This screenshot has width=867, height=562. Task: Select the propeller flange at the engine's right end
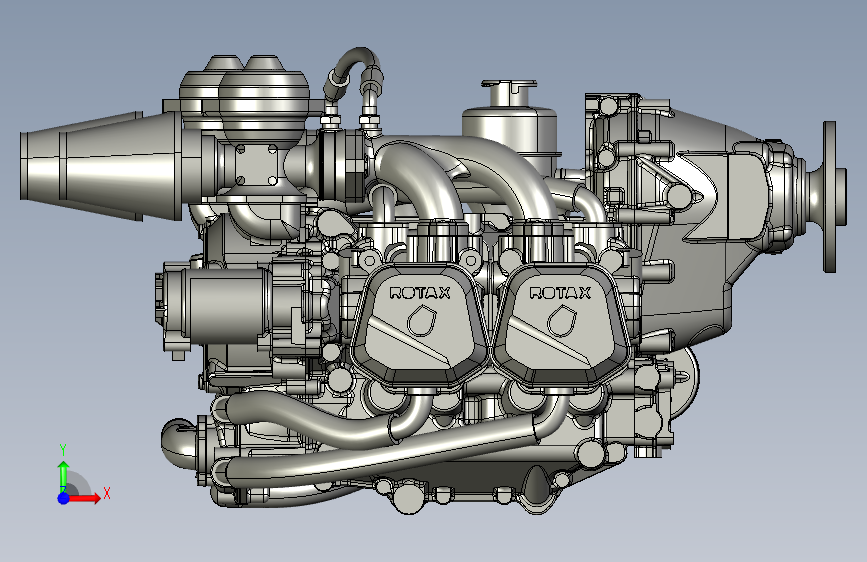click(829, 197)
